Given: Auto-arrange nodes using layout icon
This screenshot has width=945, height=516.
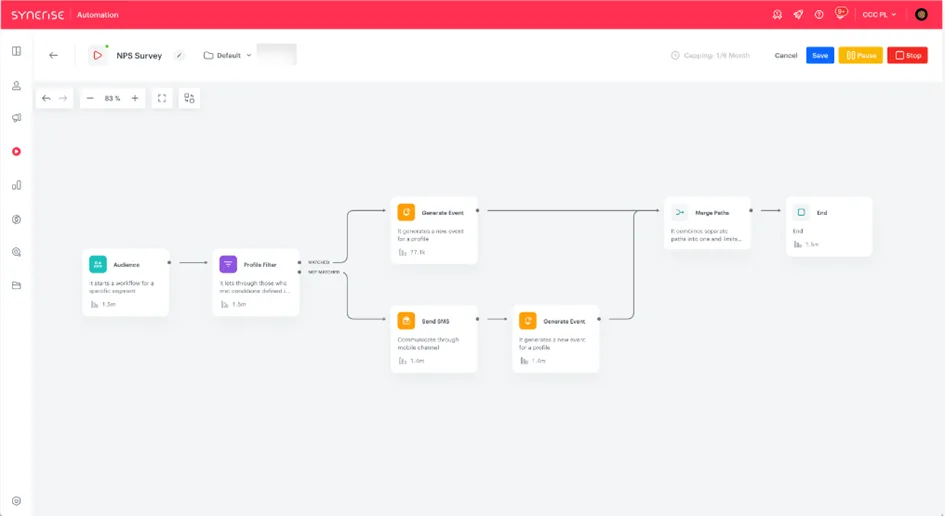Looking at the screenshot, I should tap(189, 98).
